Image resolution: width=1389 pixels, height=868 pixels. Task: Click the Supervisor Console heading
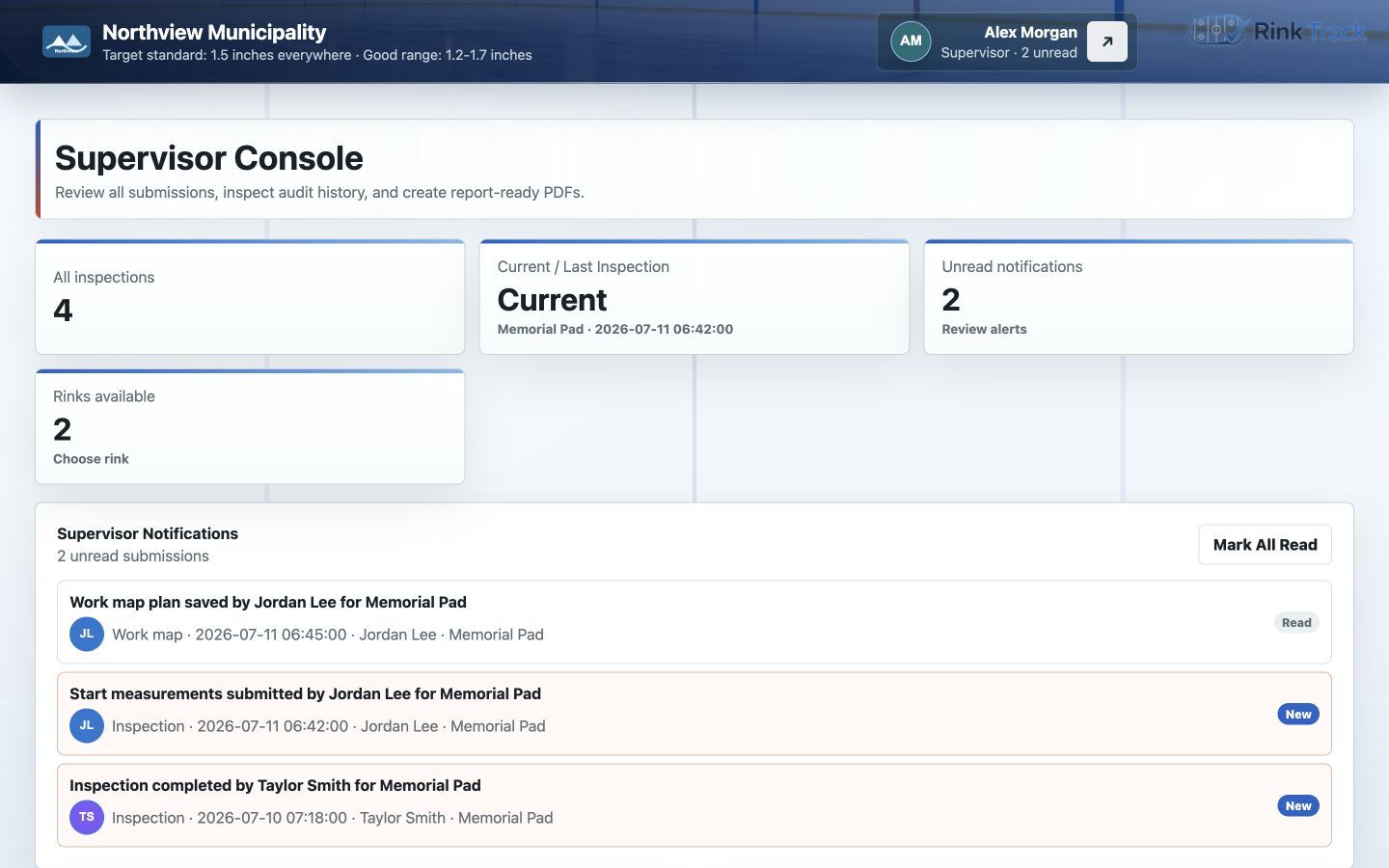(x=209, y=158)
